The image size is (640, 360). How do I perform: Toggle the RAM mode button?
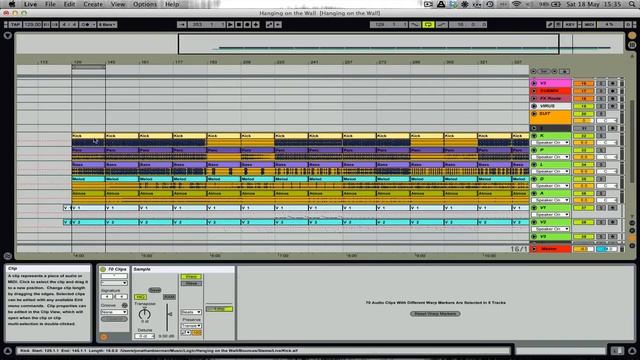169,297
